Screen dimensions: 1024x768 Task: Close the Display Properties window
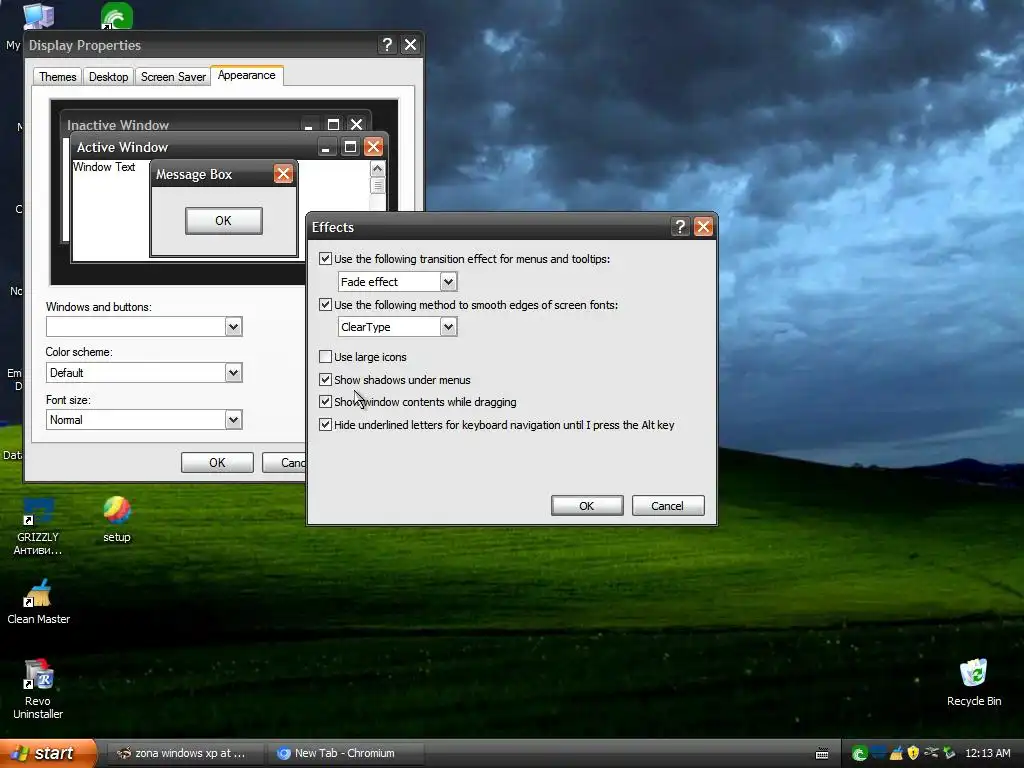(410, 44)
